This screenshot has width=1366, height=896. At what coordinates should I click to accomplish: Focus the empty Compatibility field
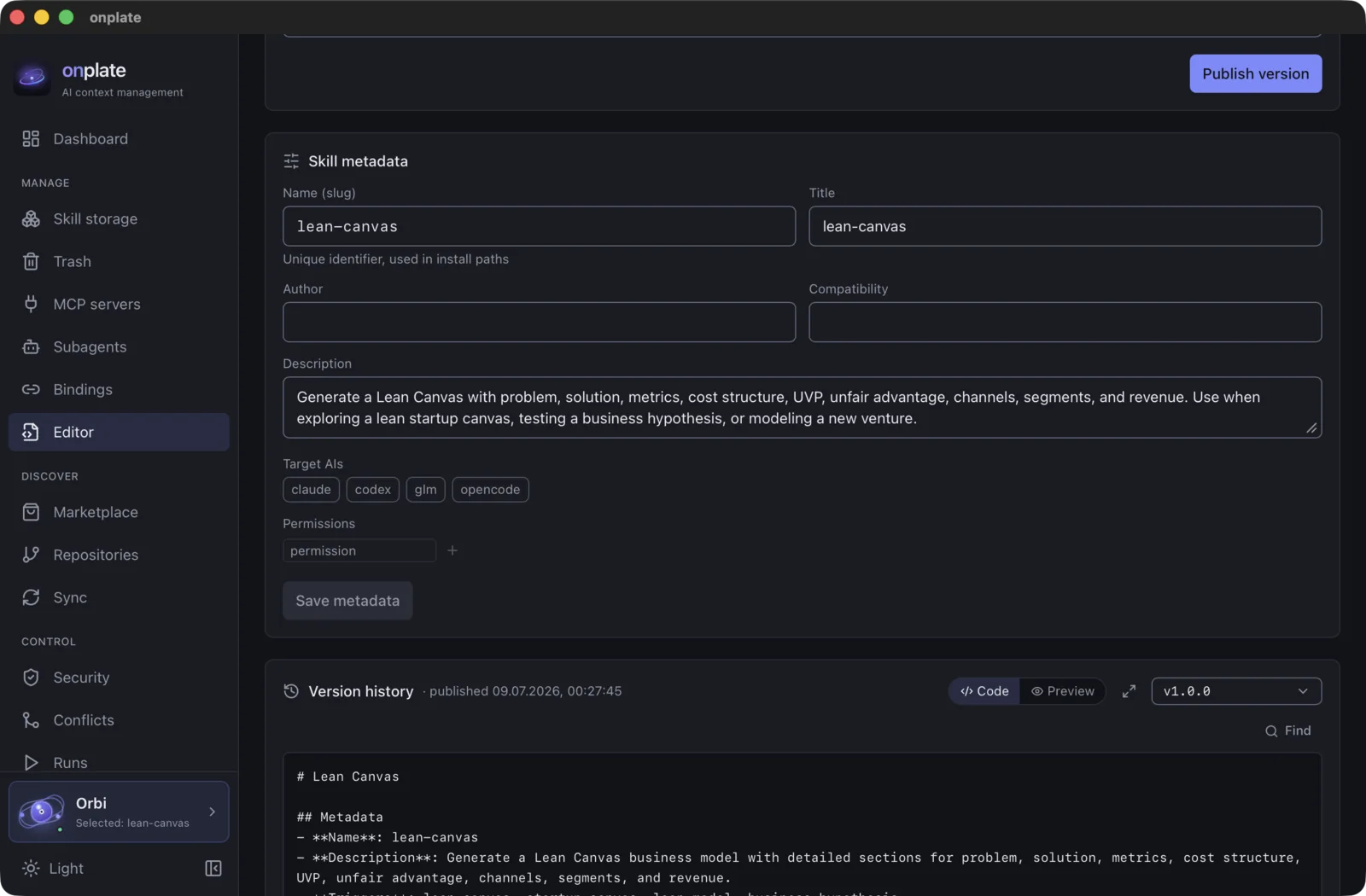(1065, 323)
